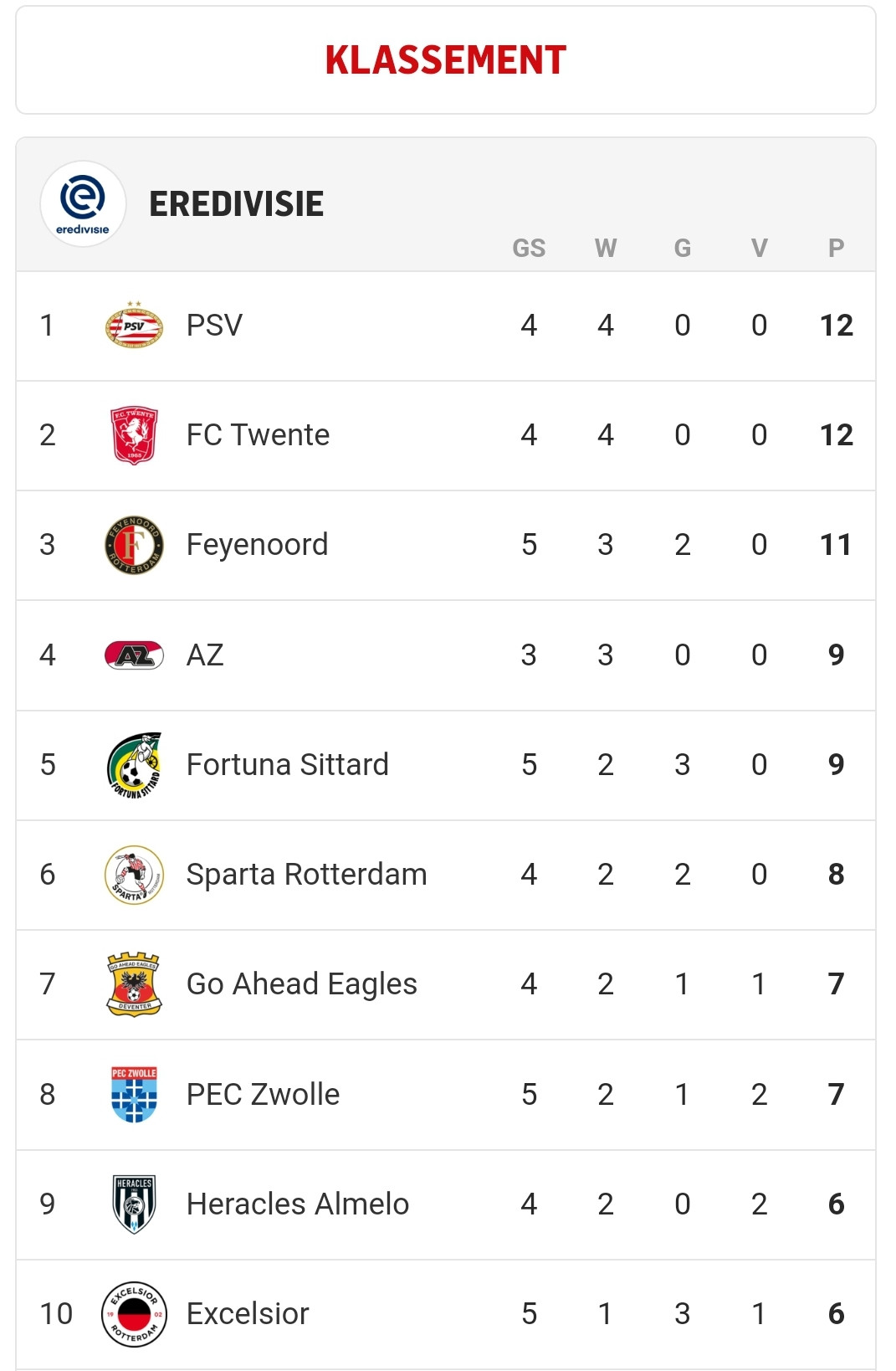Tap the Feyenoord club crest

[x=134, y=545]
